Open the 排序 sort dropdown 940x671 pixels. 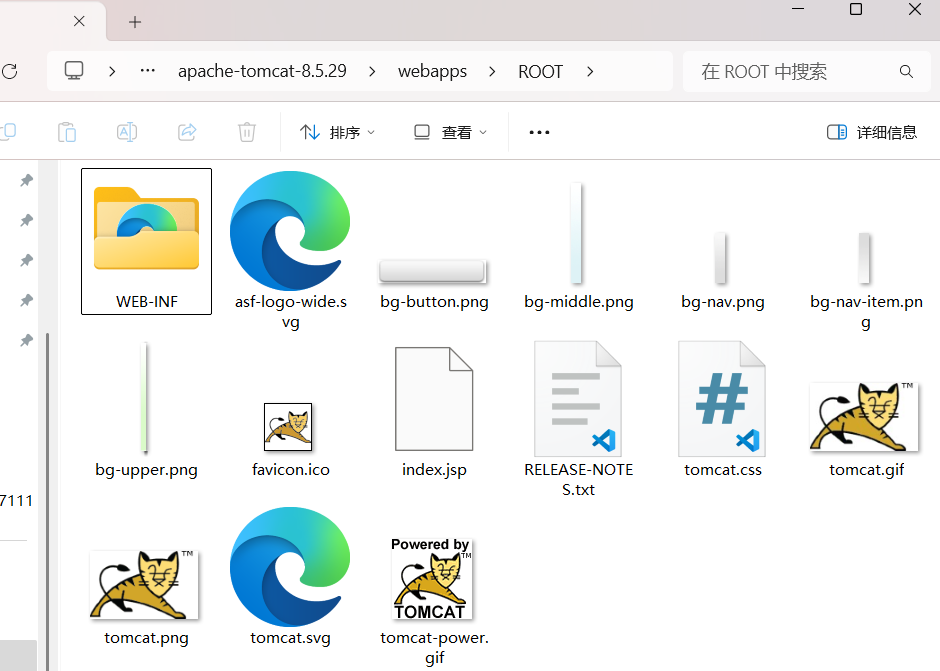tap(337, 133)
